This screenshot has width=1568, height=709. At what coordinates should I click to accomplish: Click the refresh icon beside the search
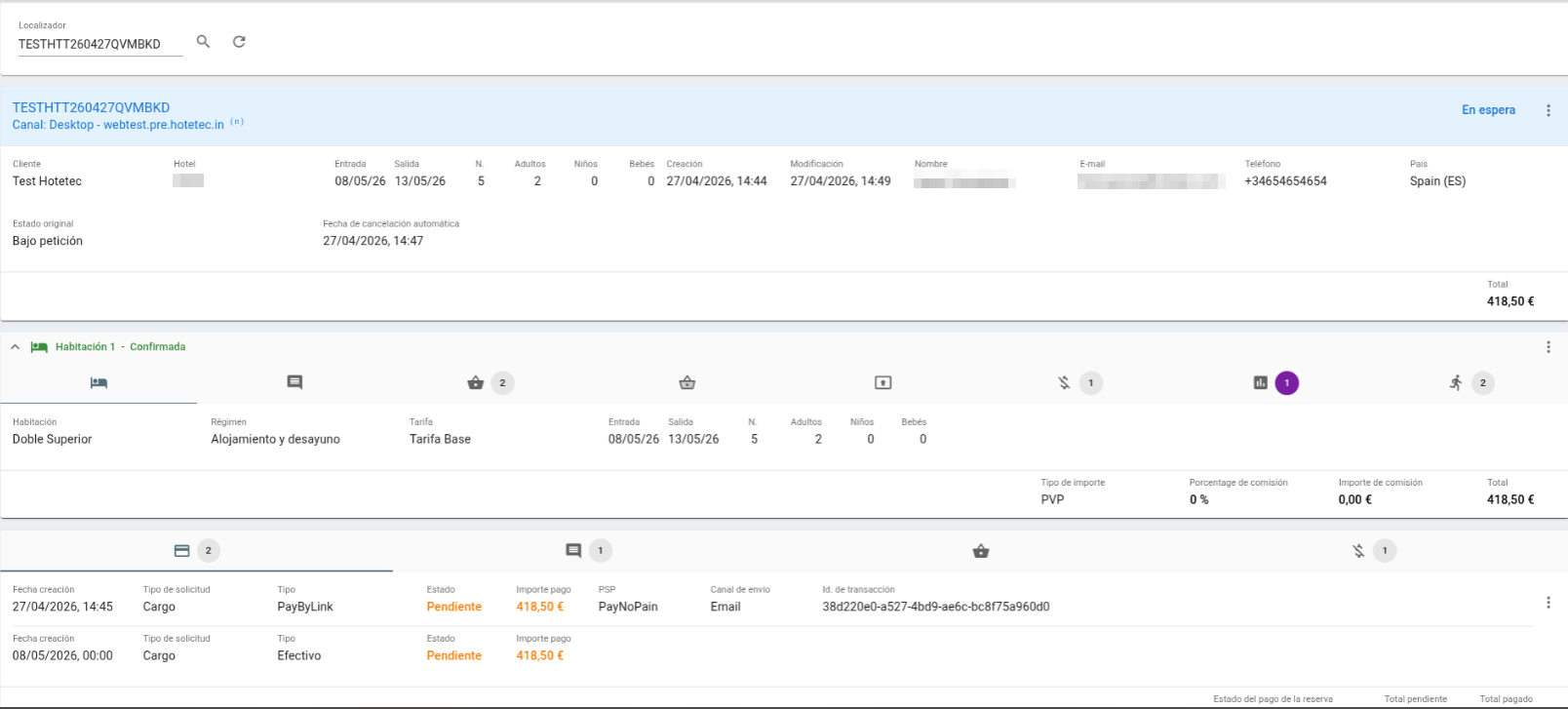(x=239, y=42)
